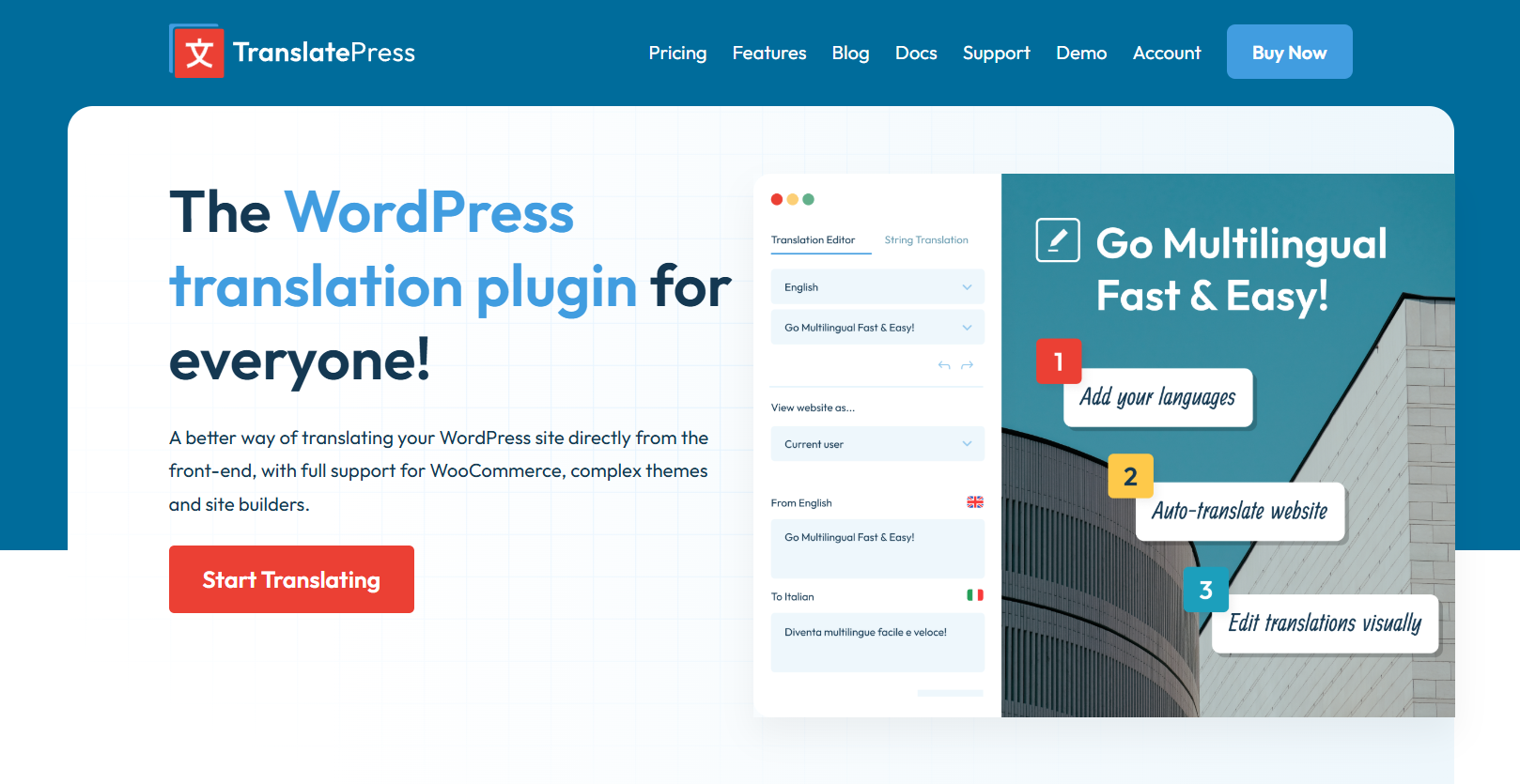1520x784 pixels.
Task: Click the Edit translations visually card
Action: (x=1325, y=623)
